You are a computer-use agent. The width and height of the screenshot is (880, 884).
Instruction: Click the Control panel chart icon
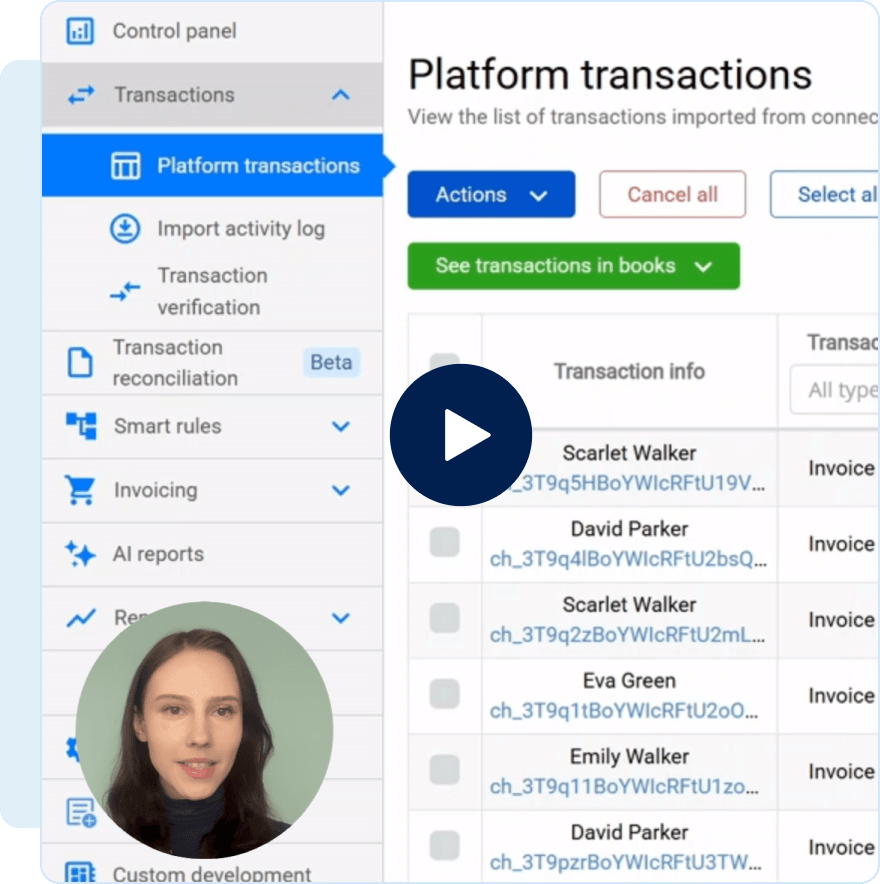point(80,31)
